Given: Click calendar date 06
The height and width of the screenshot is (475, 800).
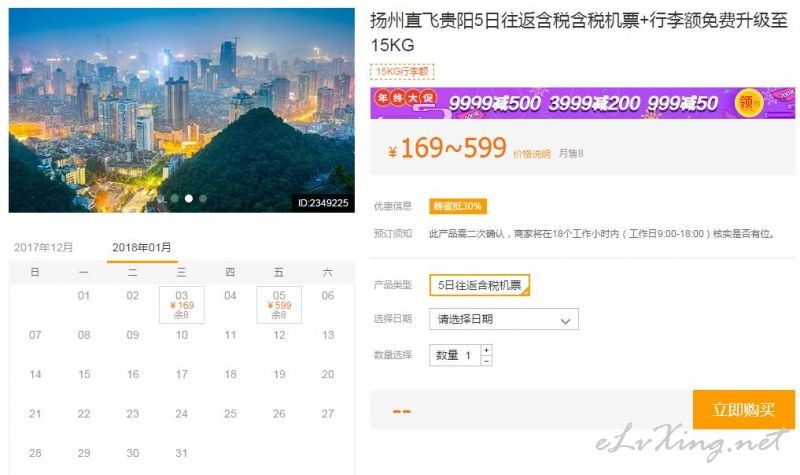Looking at the screenshot, I should [x=328, y=296].
